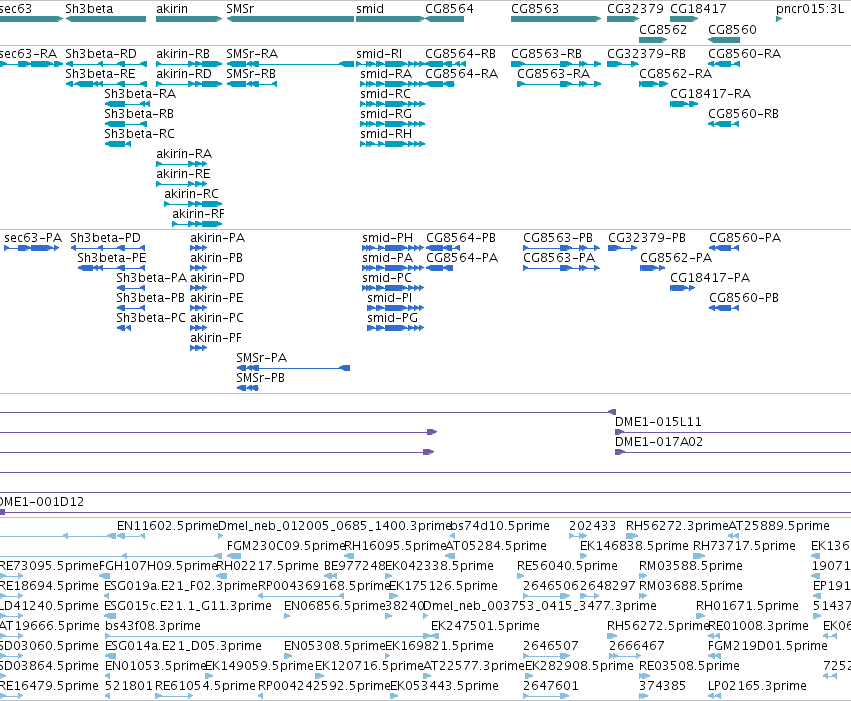Viewport: 851px width, 701px height.
Task: Click the DME1-015L11 clone label
Action: tap(658, 422)
